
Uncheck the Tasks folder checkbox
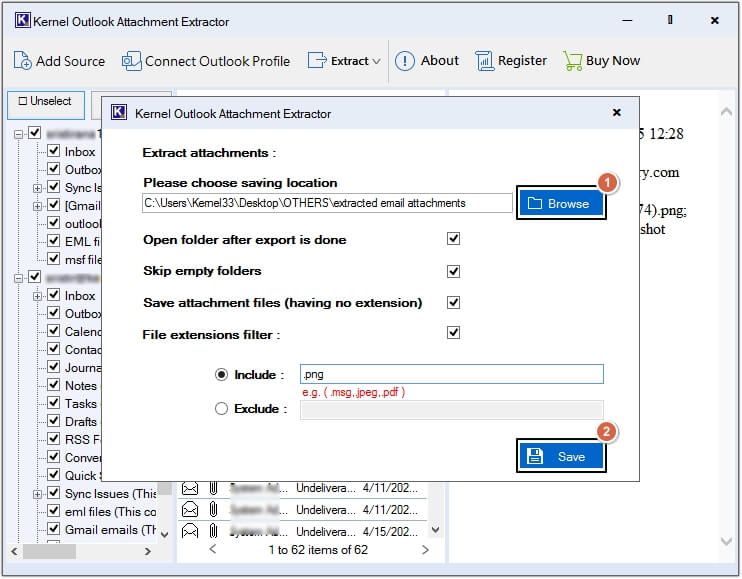pyautogui.click(x=54, y=403)
